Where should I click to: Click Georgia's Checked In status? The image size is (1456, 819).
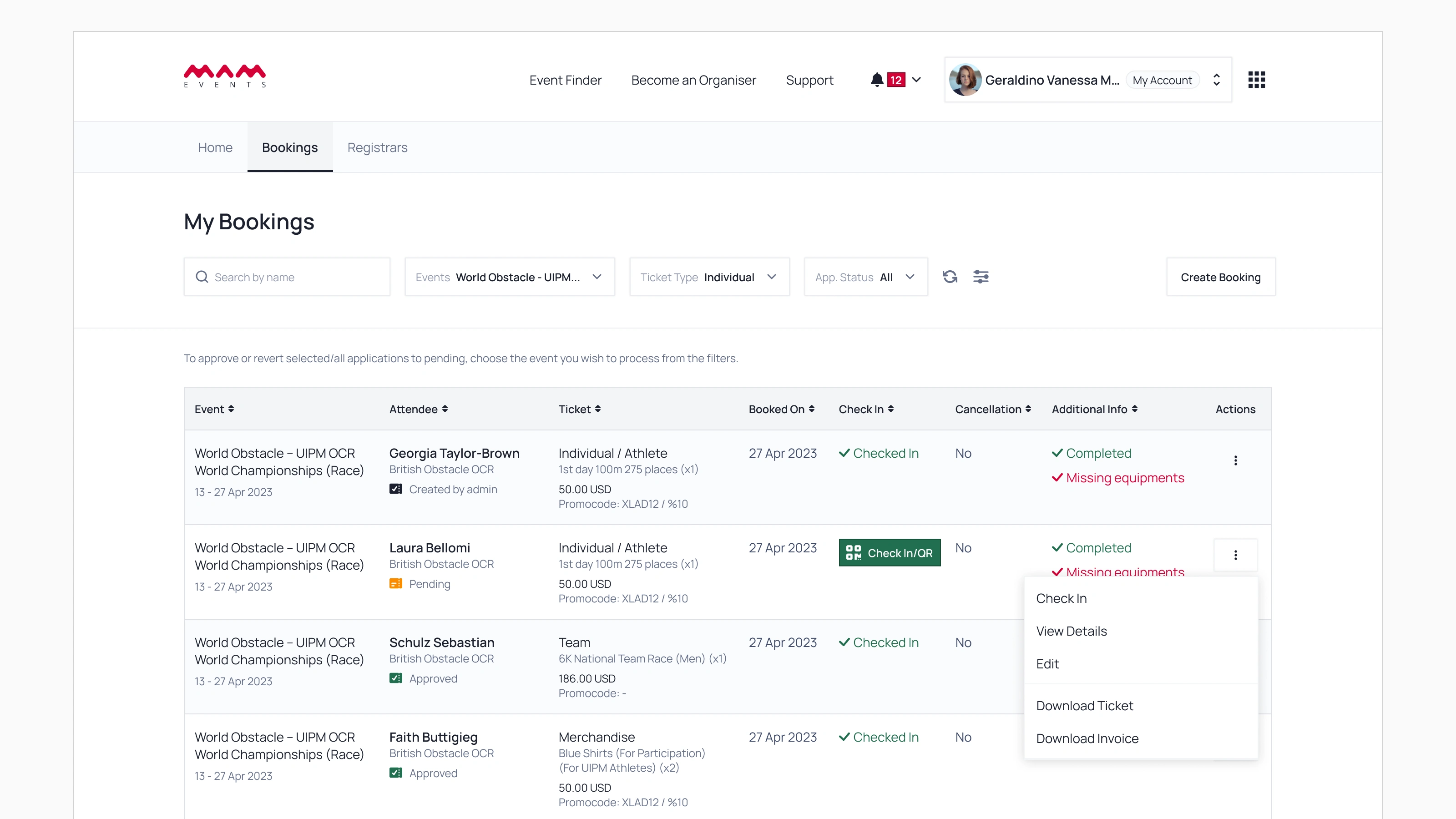coord(879,453)
